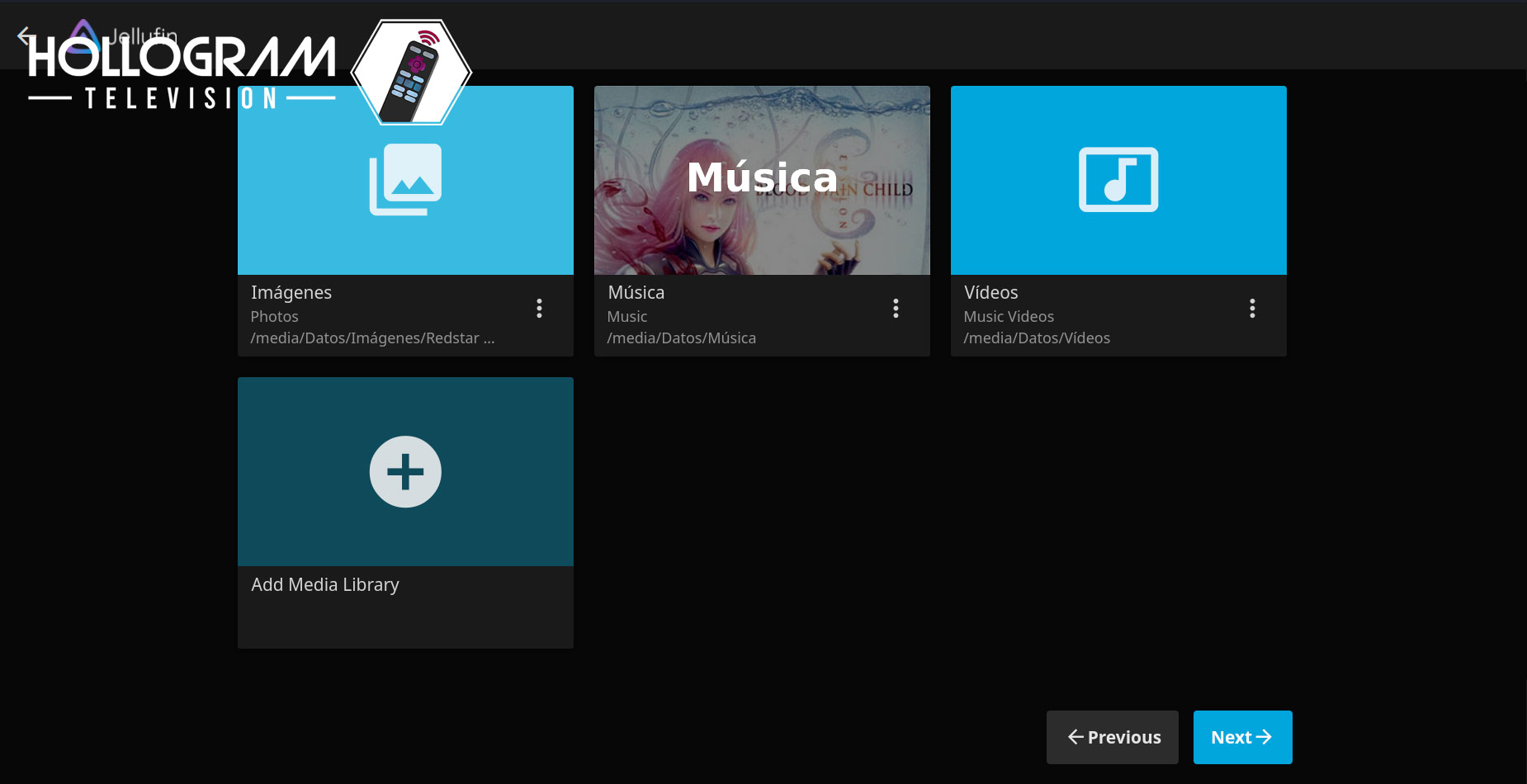Click the arrow icon inside the Previous button
Screen dimensions: 1527x784
pos(1074,737)
